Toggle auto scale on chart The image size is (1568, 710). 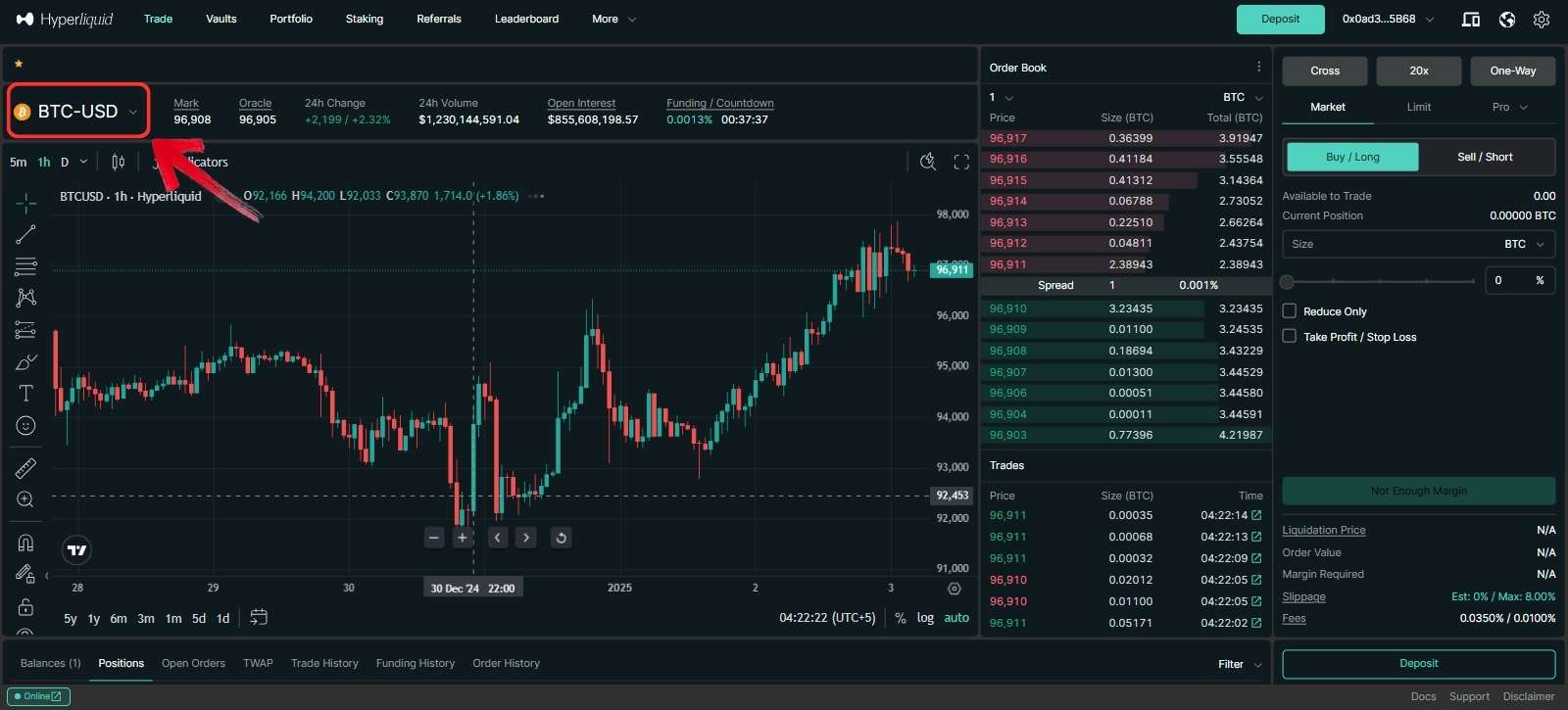point(956,618)
